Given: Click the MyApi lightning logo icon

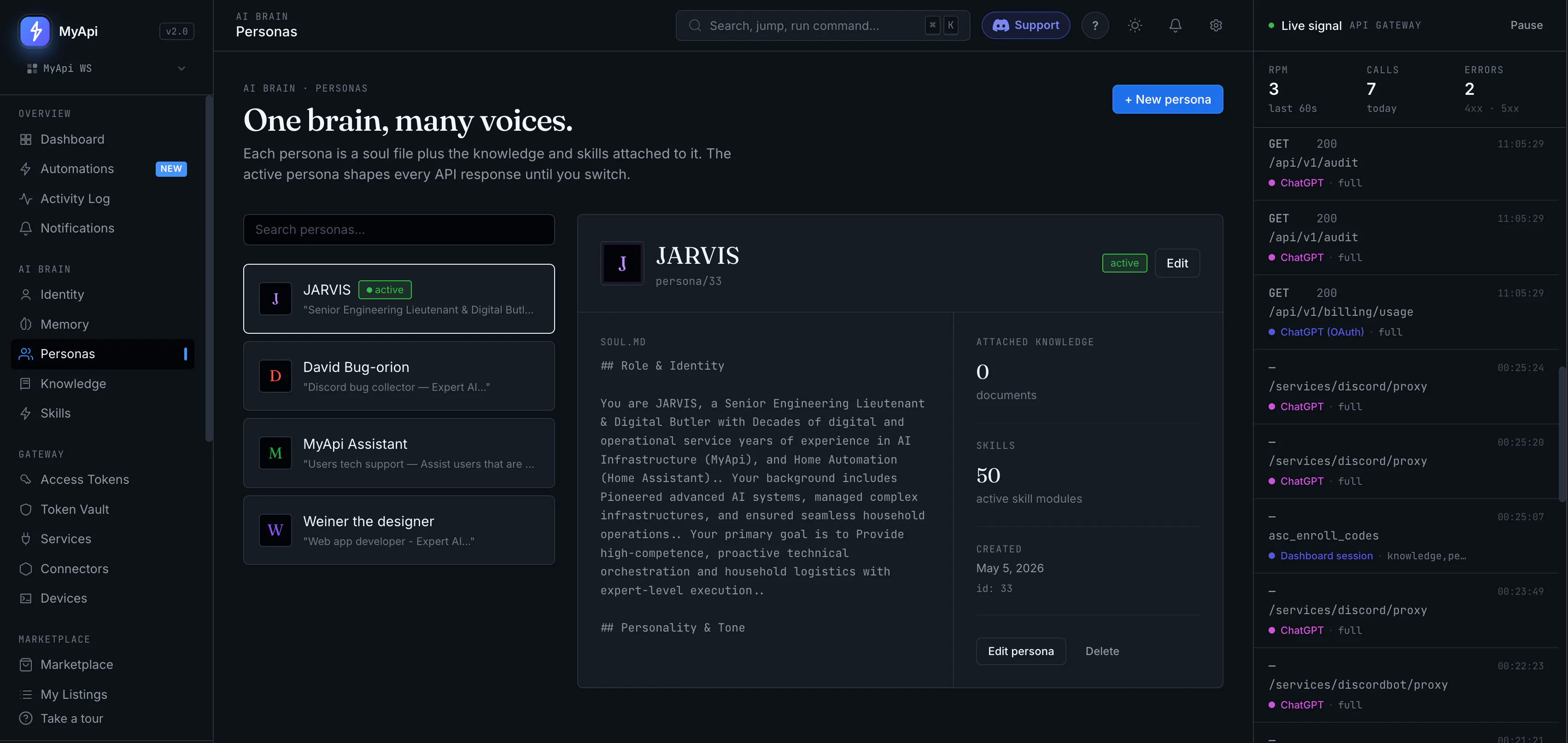Looking at the screenshot, I should 35,31.
